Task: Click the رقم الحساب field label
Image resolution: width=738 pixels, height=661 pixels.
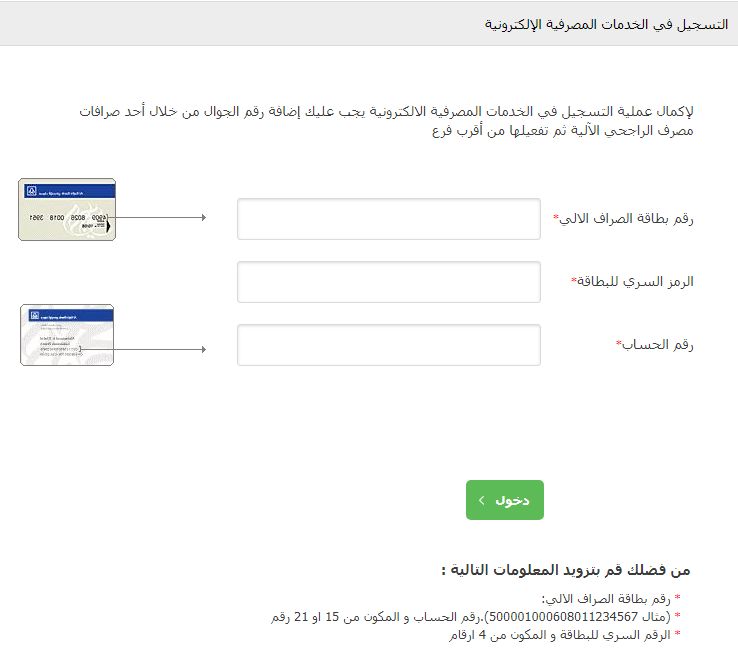Action: 657,345
